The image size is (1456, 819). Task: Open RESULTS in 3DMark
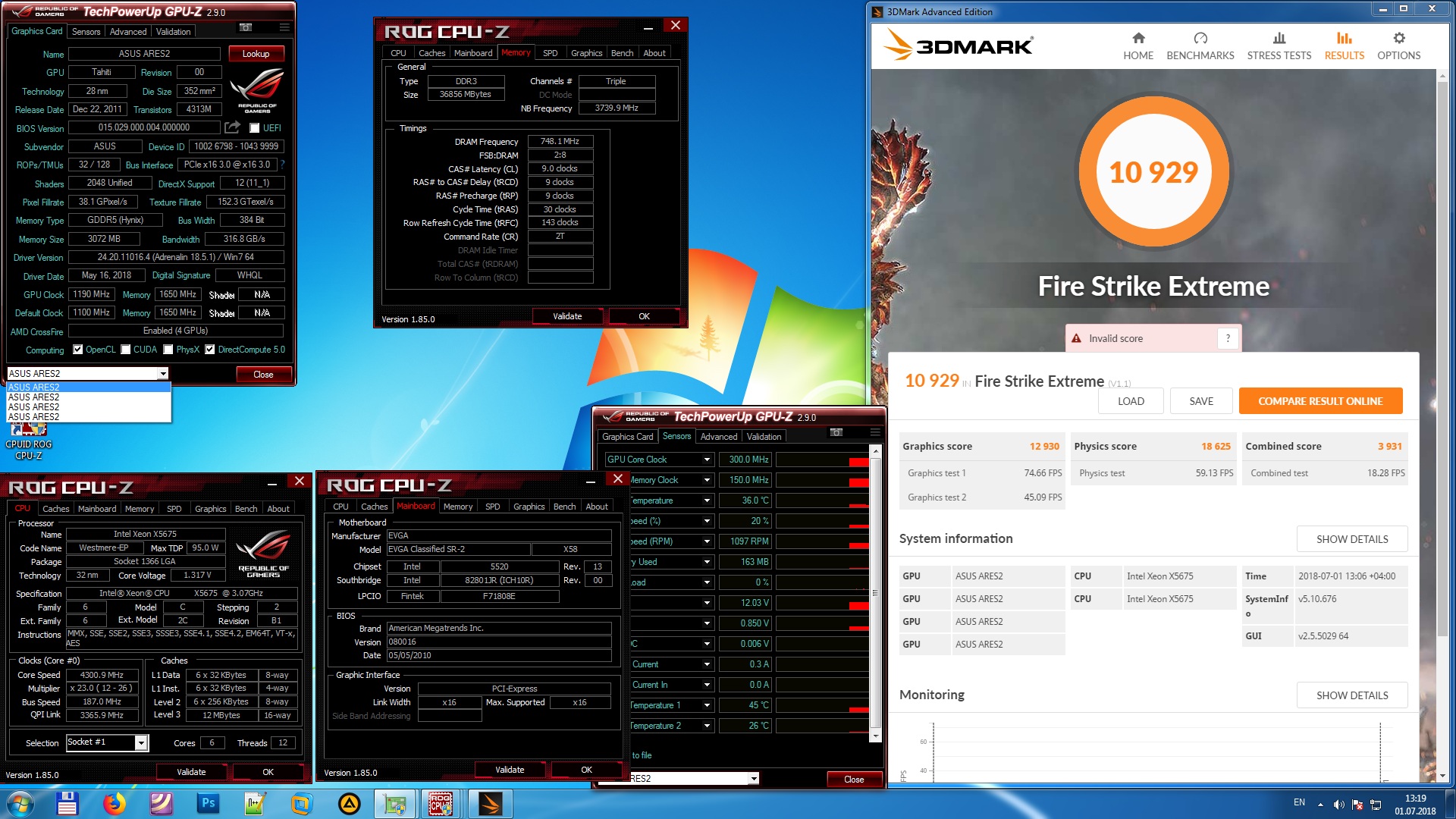click(x=1344, y=46)
